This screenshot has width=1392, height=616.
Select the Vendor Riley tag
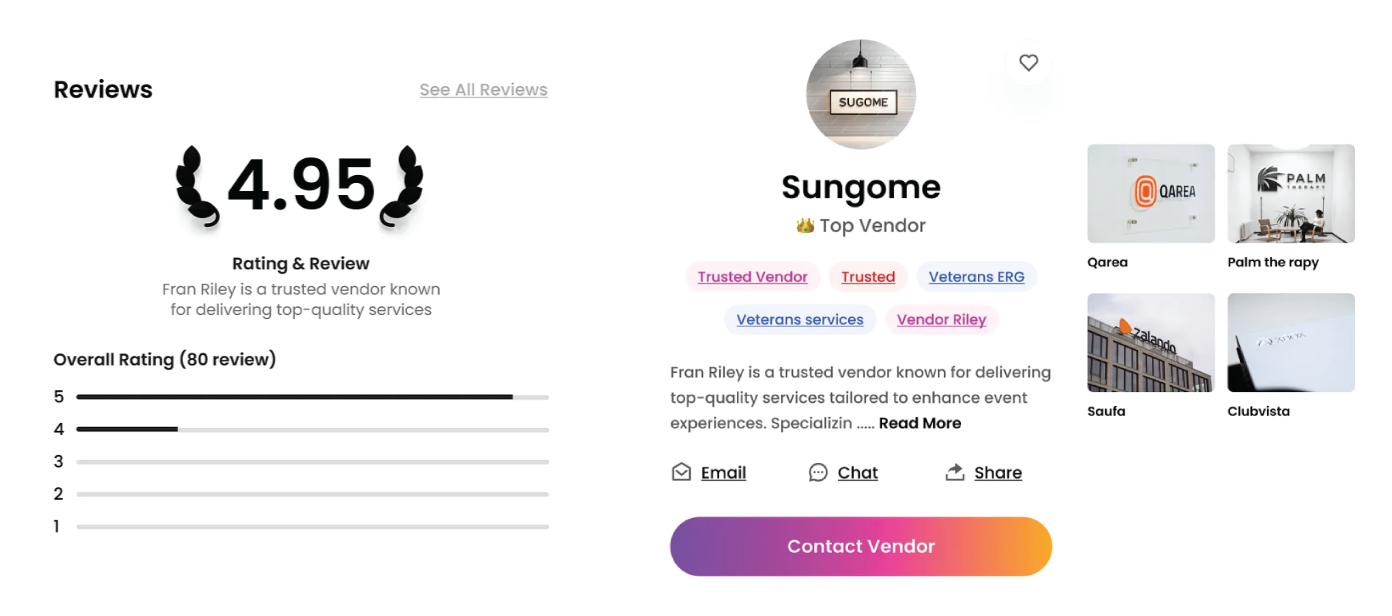tap(941, 320)
